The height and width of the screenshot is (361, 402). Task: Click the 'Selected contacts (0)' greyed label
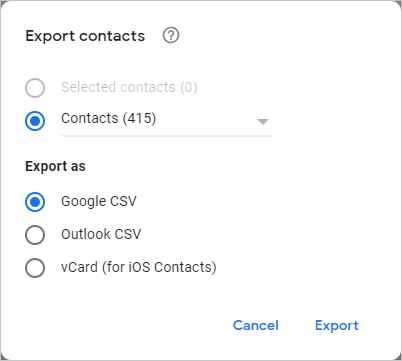click(129, 87)
